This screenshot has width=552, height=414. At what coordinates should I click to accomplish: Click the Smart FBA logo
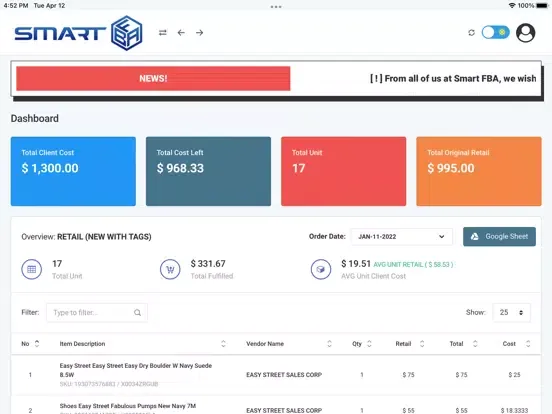tap(78, 33)
